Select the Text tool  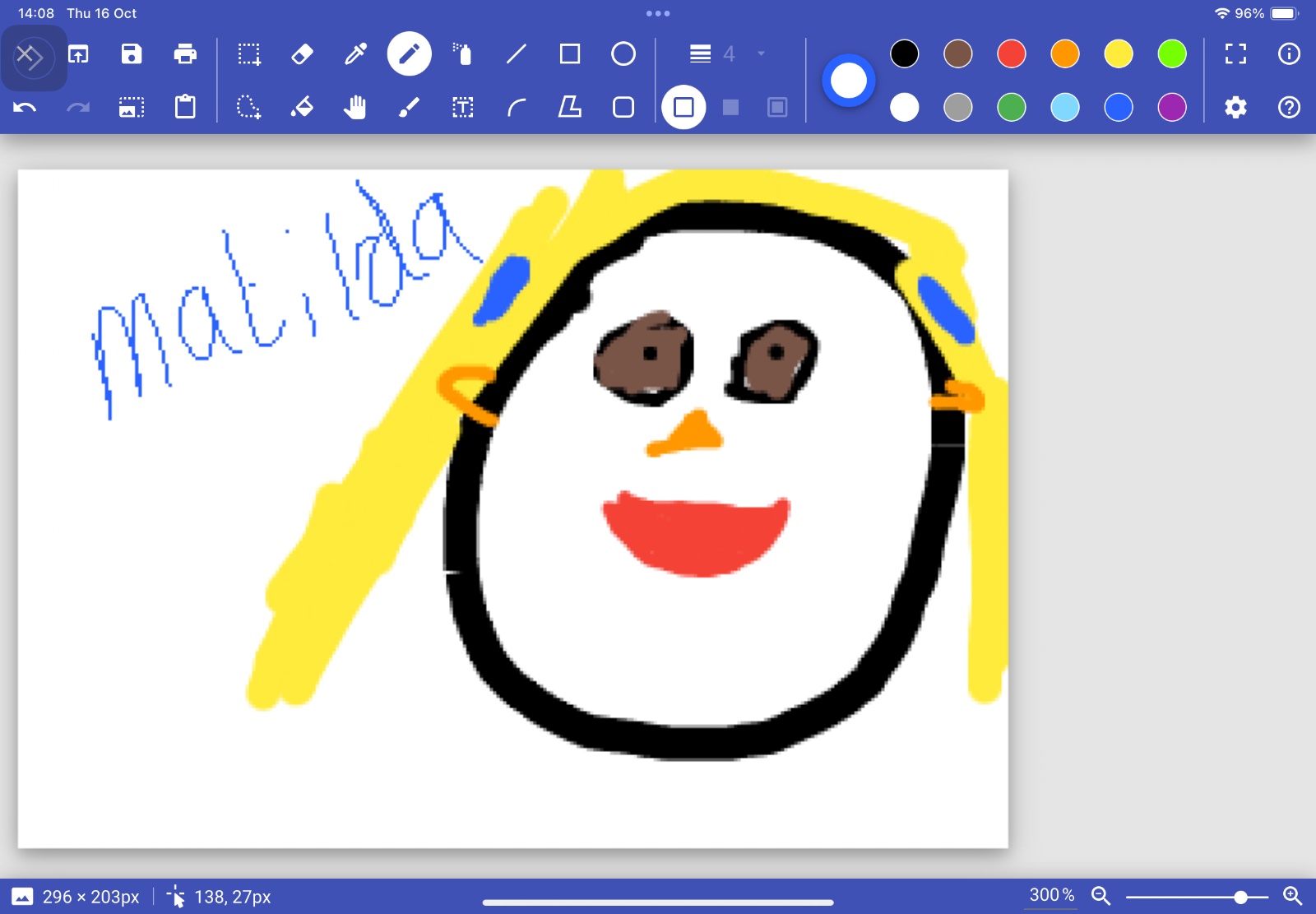[x=463, y=107]
